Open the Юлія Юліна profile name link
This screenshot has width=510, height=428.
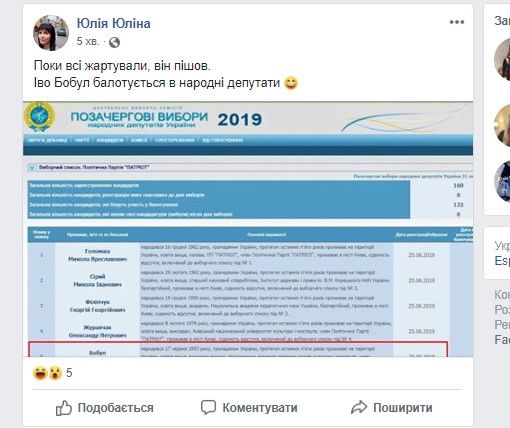pyautogui.click(x=114, y=23)
